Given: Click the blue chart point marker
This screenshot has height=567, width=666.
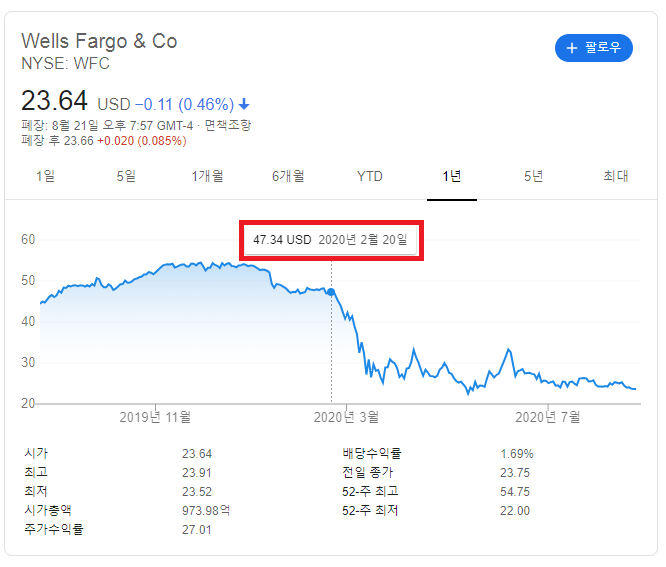Looking at the screenshot, I should [331, 292].
